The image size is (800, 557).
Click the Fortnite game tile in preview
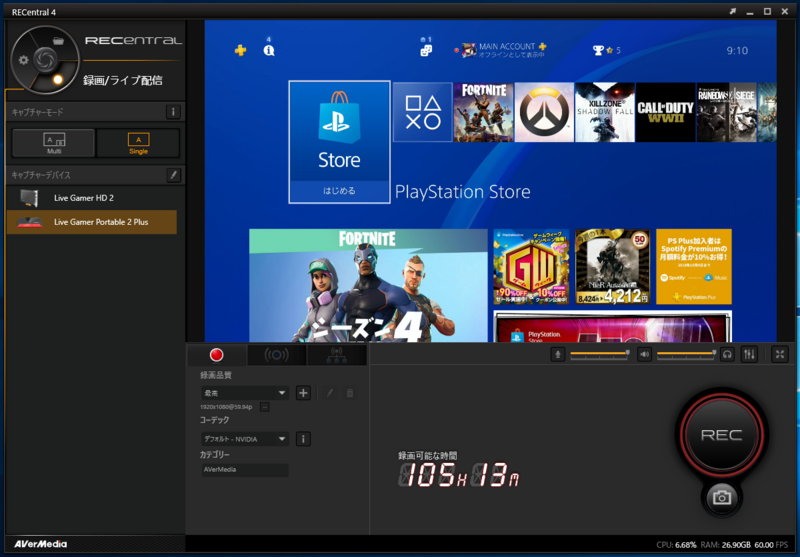coord(483,112)
